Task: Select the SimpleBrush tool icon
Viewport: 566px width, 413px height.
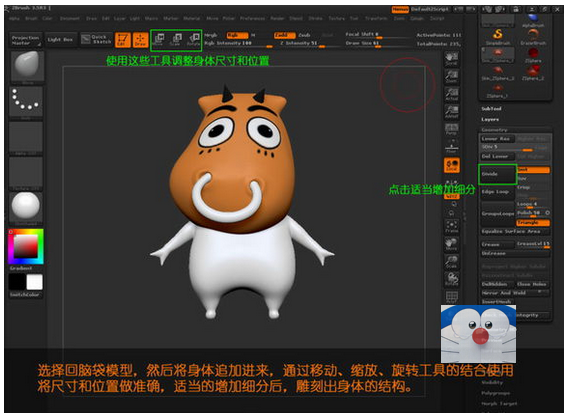Action: tap(498, 37)
